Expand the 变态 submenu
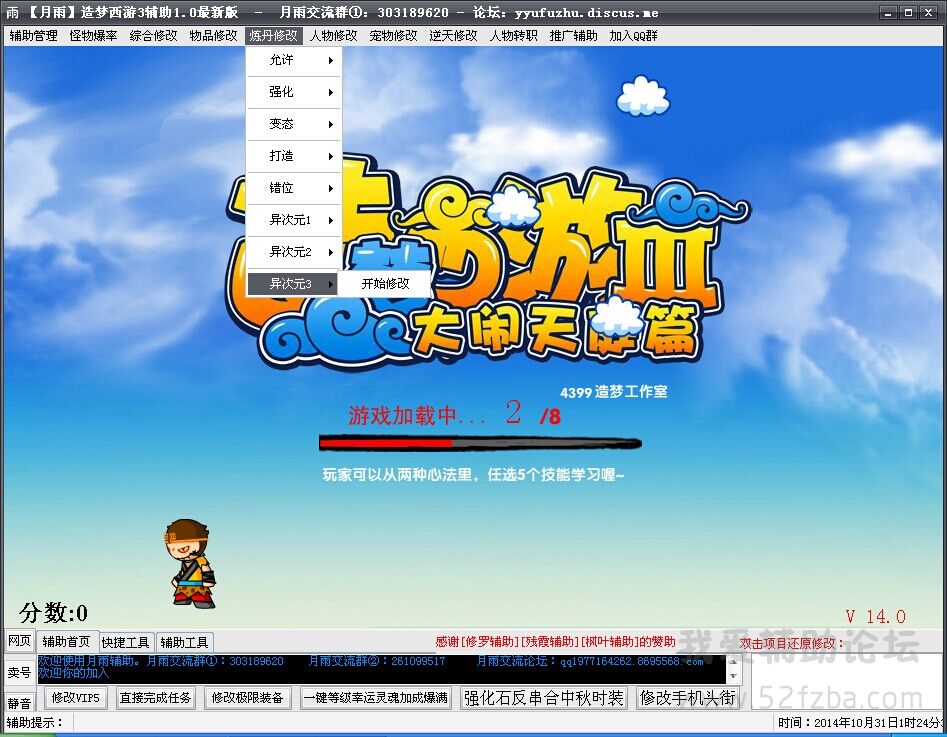Screen dimensions: 947x737 pos(294,124)
